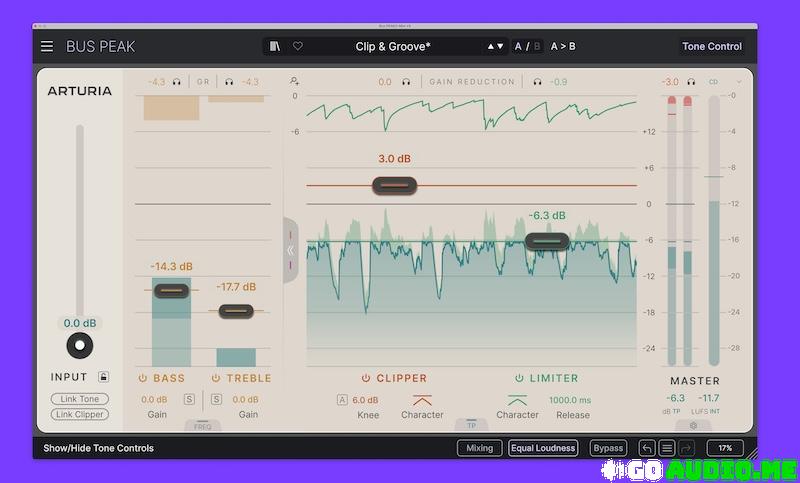Click the 17% CPU meter
Screen dimensions: 800x483
[x=725, y=448]
